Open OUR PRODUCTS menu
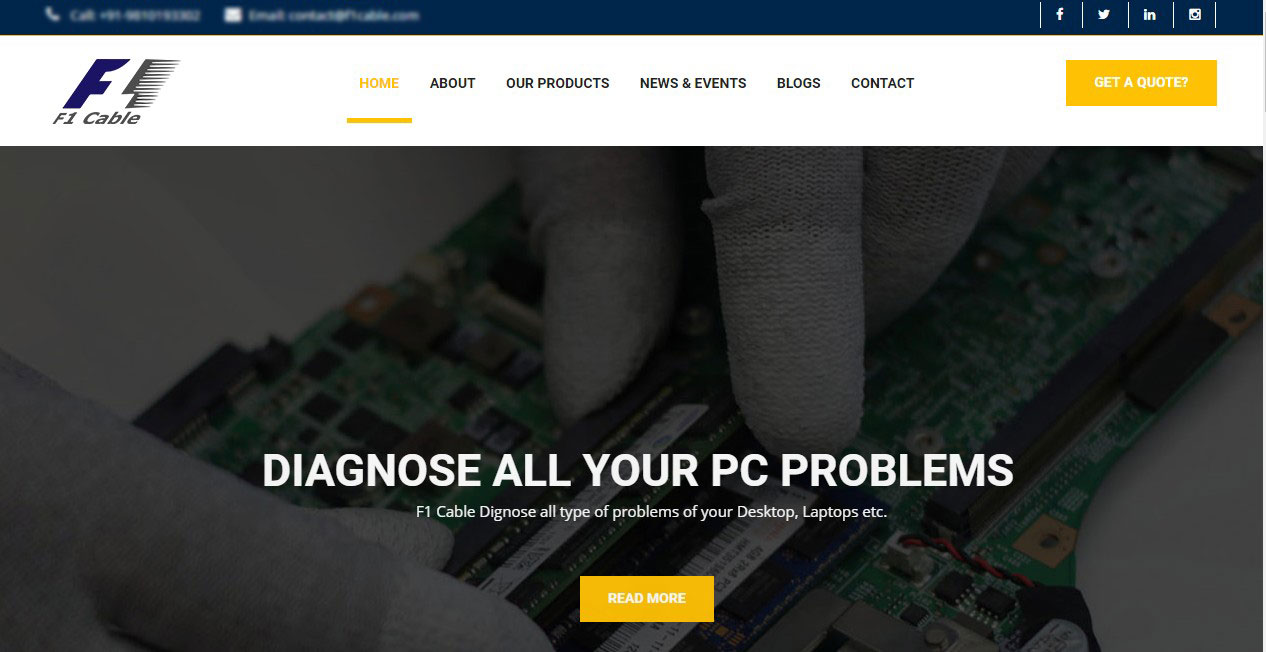Screen dimensions: 1266x652 (557, 83)
